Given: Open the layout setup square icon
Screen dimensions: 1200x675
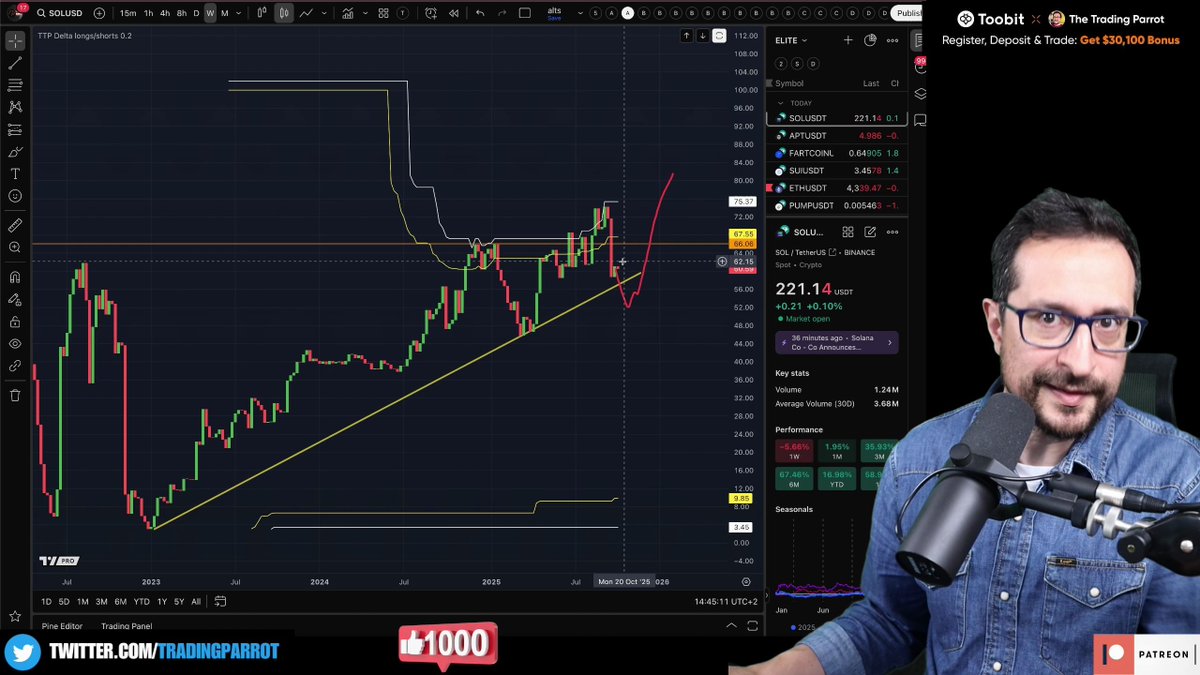Looking at the screenshot, I should click(526, 13).
